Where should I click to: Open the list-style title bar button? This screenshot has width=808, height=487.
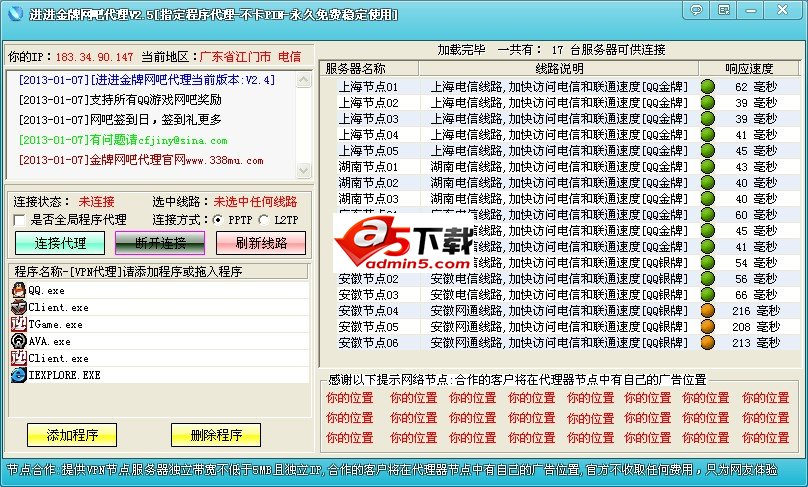tap(723, 10)
